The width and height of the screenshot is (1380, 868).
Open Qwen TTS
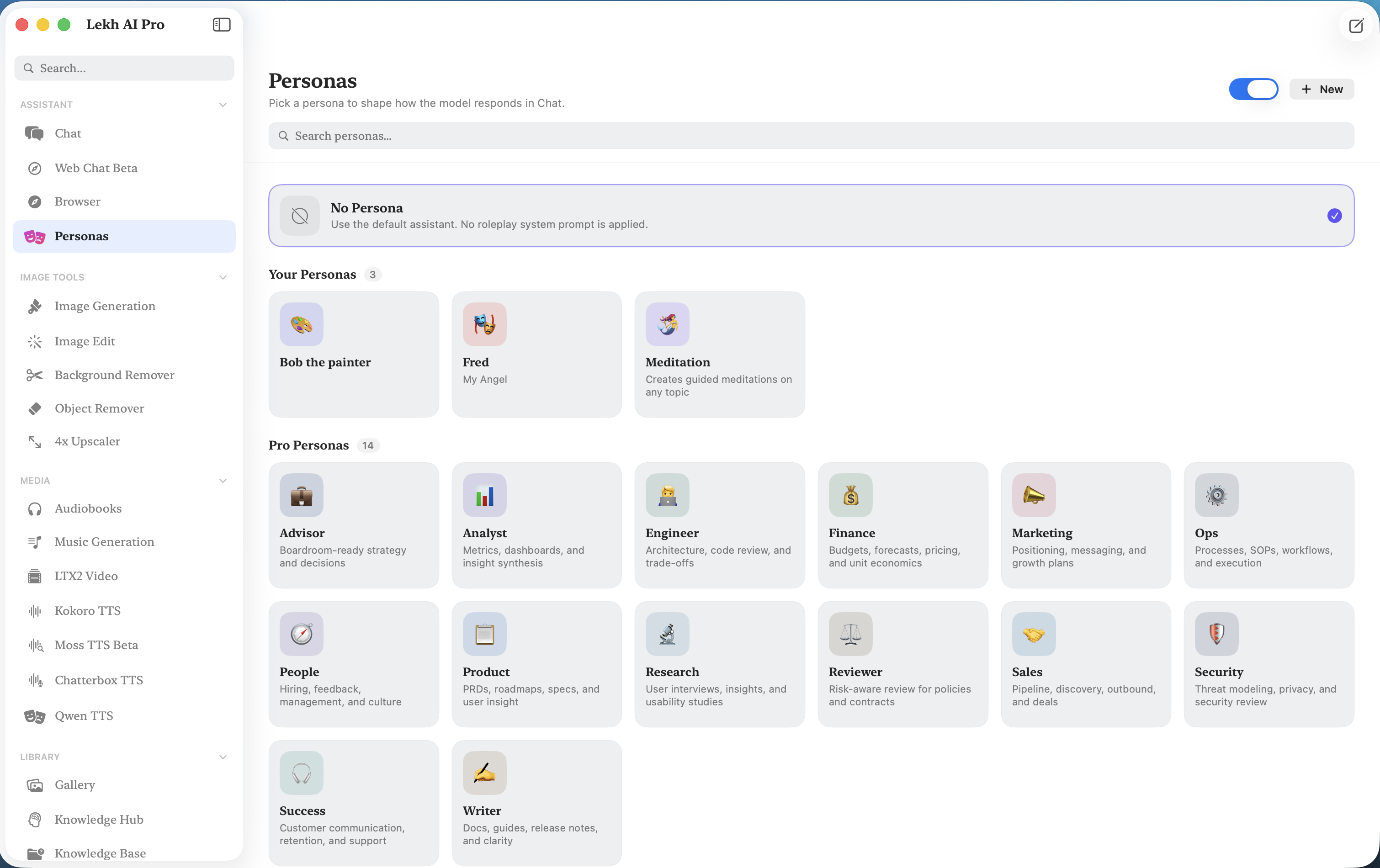[x=124, y=716]
